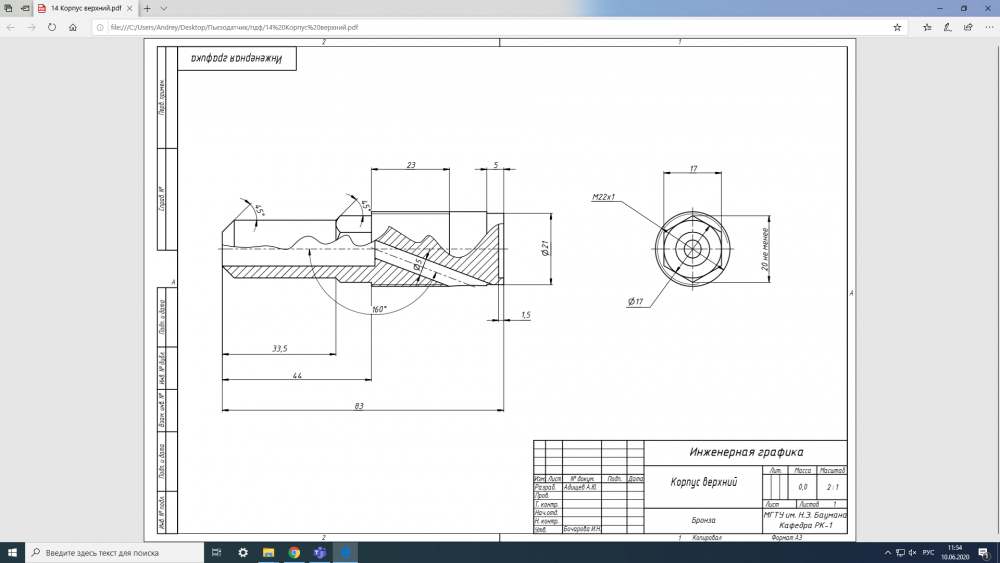The image size is (1000, 563).
Task: Share this page
Action: [968, 27]
